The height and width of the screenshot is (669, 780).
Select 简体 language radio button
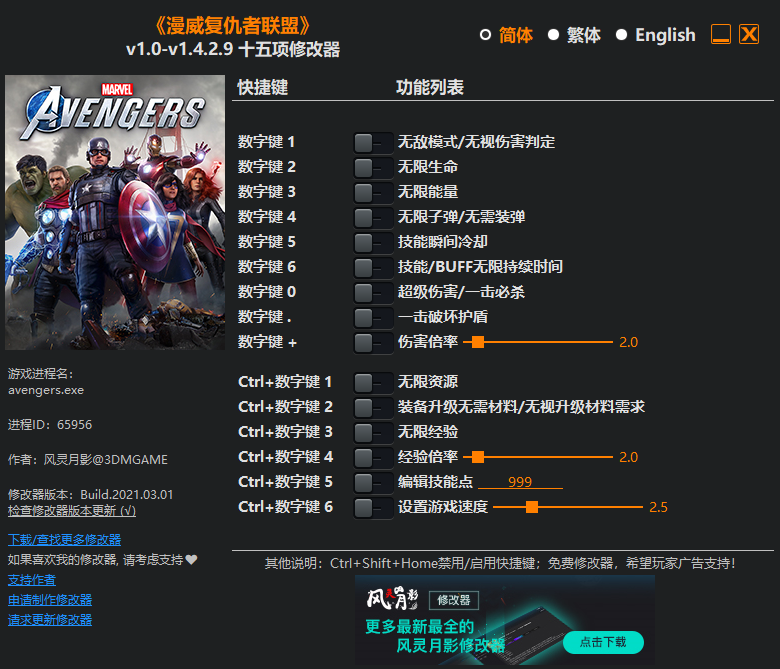pyautogui.click(x=486, y=35)
